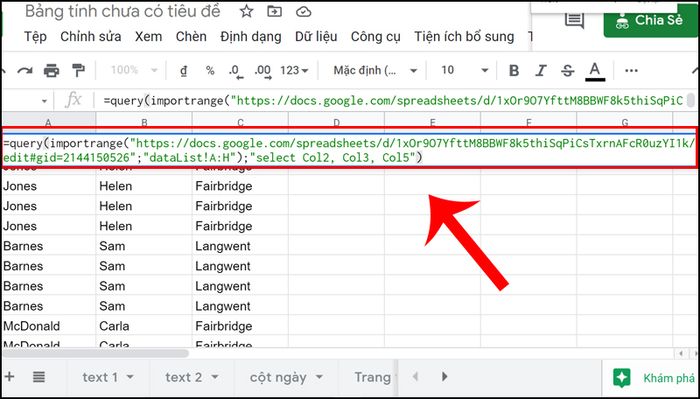The image size is (700, 399).
Task: Click the horizontal scrollbar thumb
Action: pos(95,353)
